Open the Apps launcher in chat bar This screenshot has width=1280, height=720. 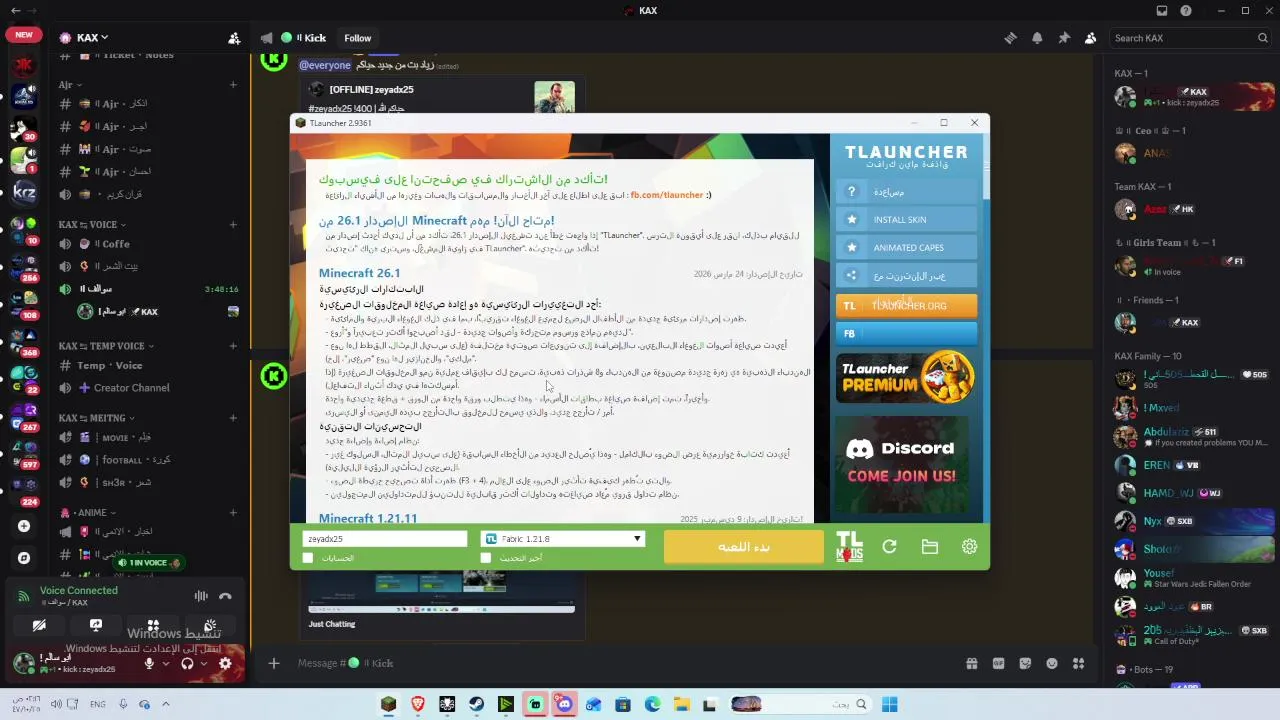(x=1078, y=663)
